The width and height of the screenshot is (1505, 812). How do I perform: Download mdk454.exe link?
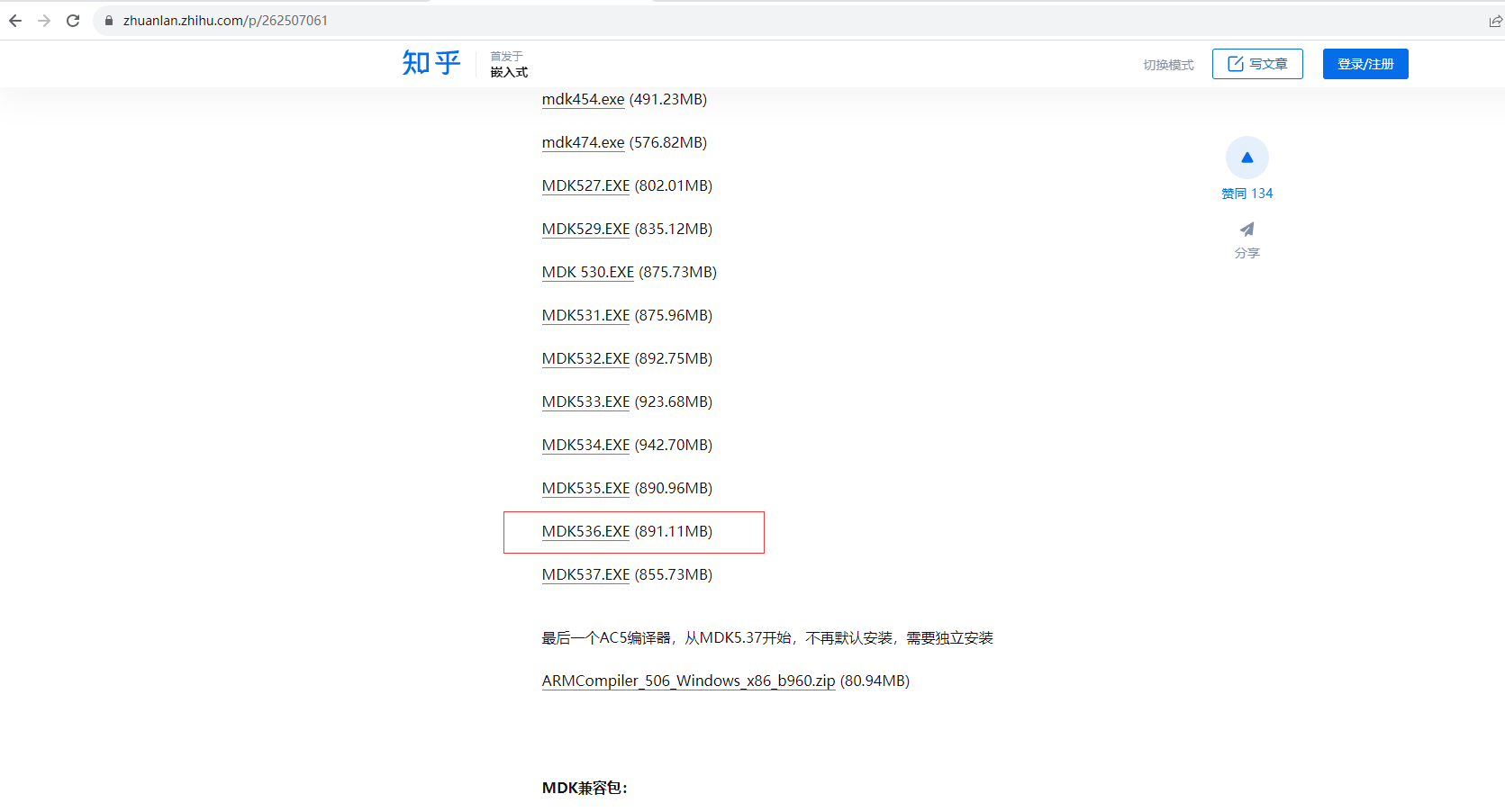point(583,99)
